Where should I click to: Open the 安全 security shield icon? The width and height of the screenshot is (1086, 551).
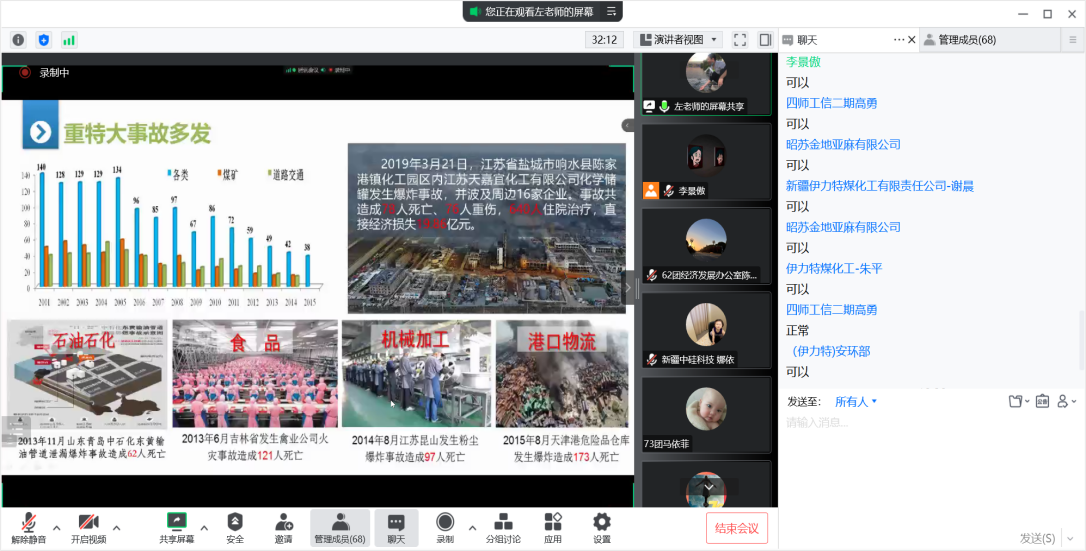235,522
